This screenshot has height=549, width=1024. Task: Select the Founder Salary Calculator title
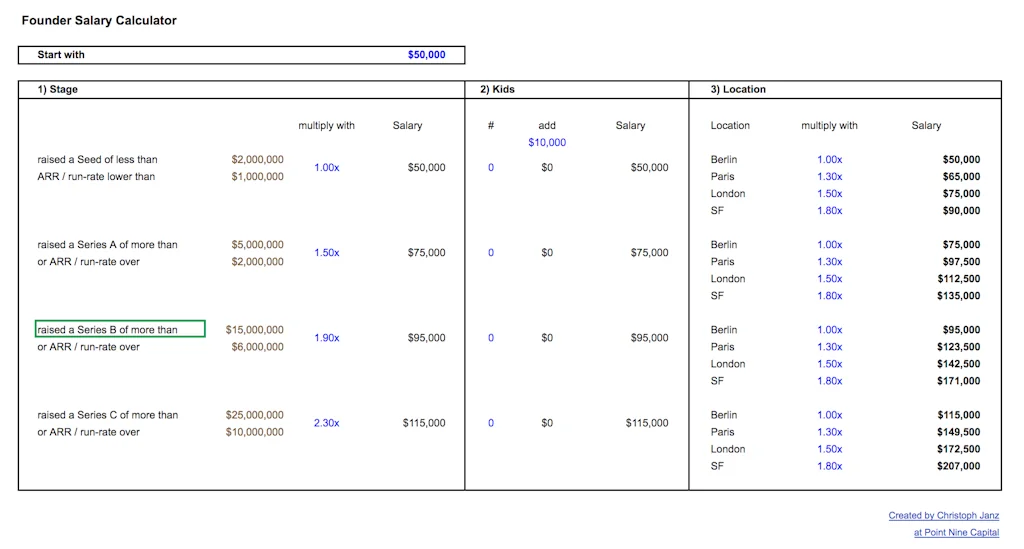[99, 21]
